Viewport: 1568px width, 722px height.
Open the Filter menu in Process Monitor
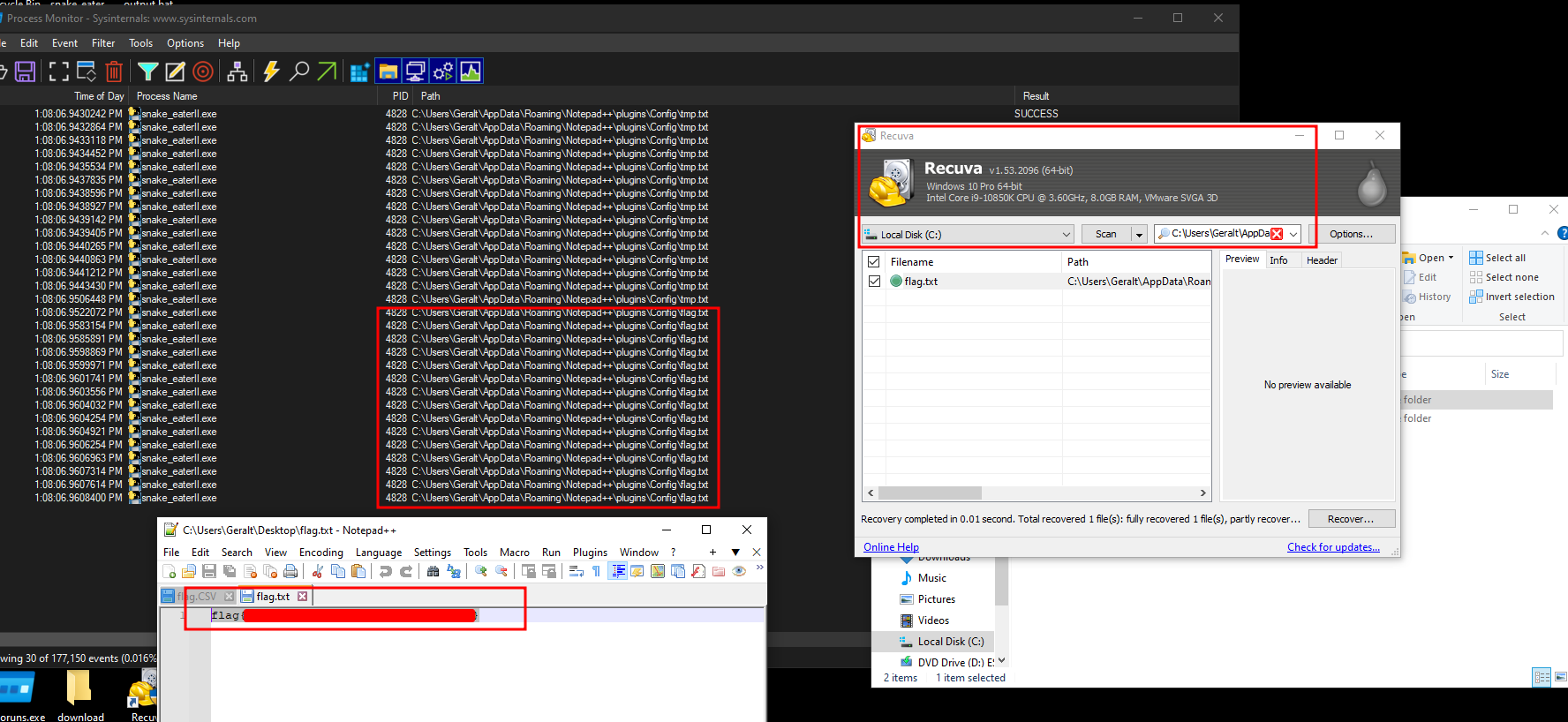[103, 43]
